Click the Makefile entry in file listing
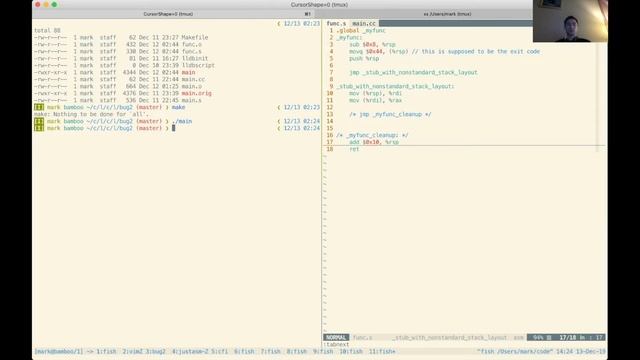This screenshot has height=360, width=640. click(195, 38)
